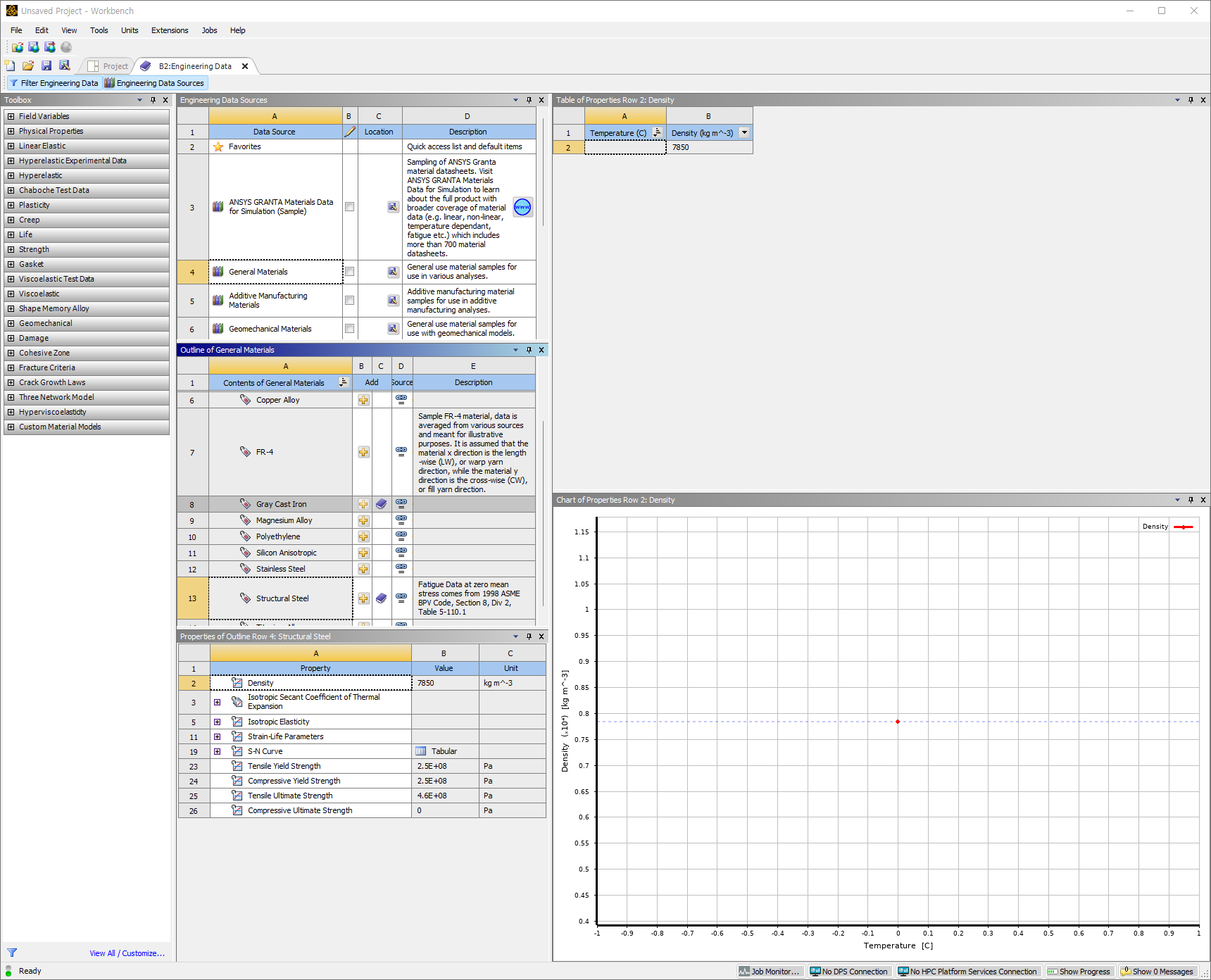This screenshot has height=980, width=1211.
Task: Add Copper Alloy with plus icon
Action: (x=363, y=400)
